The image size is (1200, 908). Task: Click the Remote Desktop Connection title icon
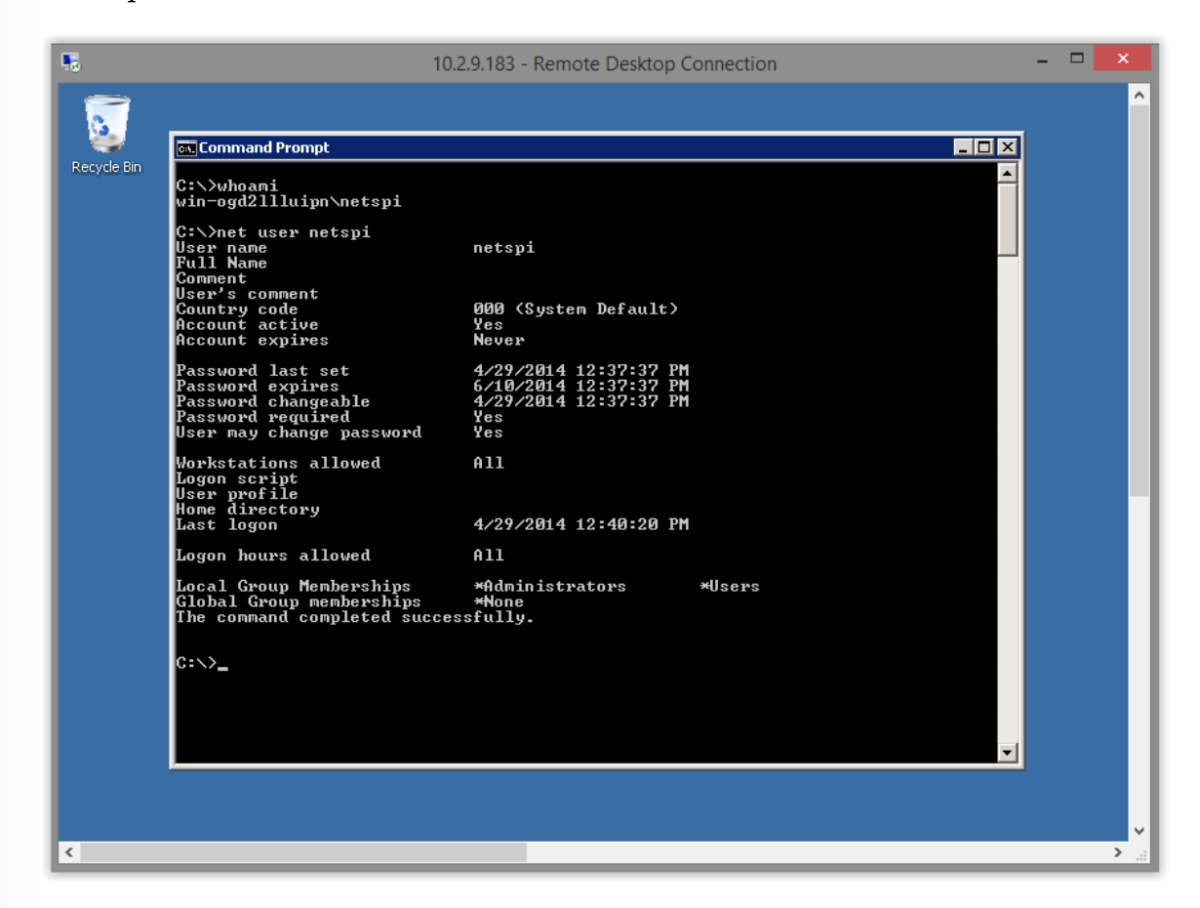[x=71, y=63]
